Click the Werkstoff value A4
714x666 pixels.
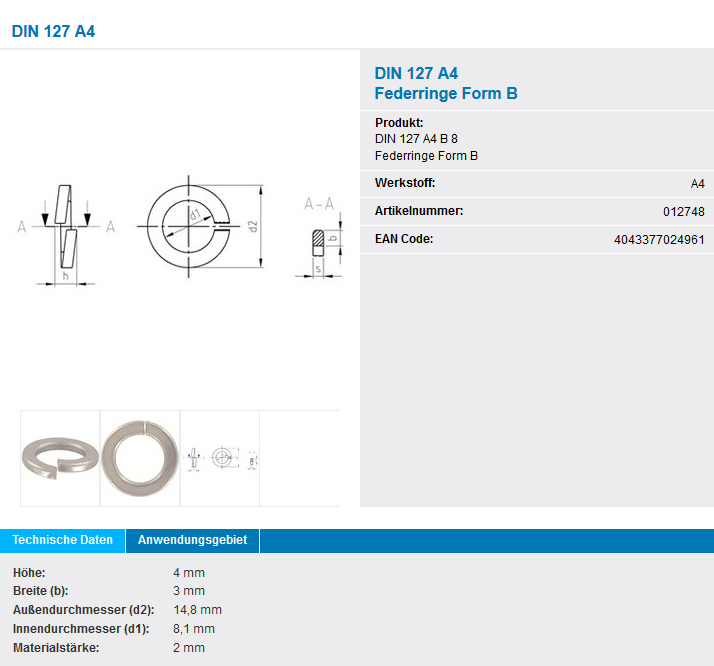(x=697, y=184)
